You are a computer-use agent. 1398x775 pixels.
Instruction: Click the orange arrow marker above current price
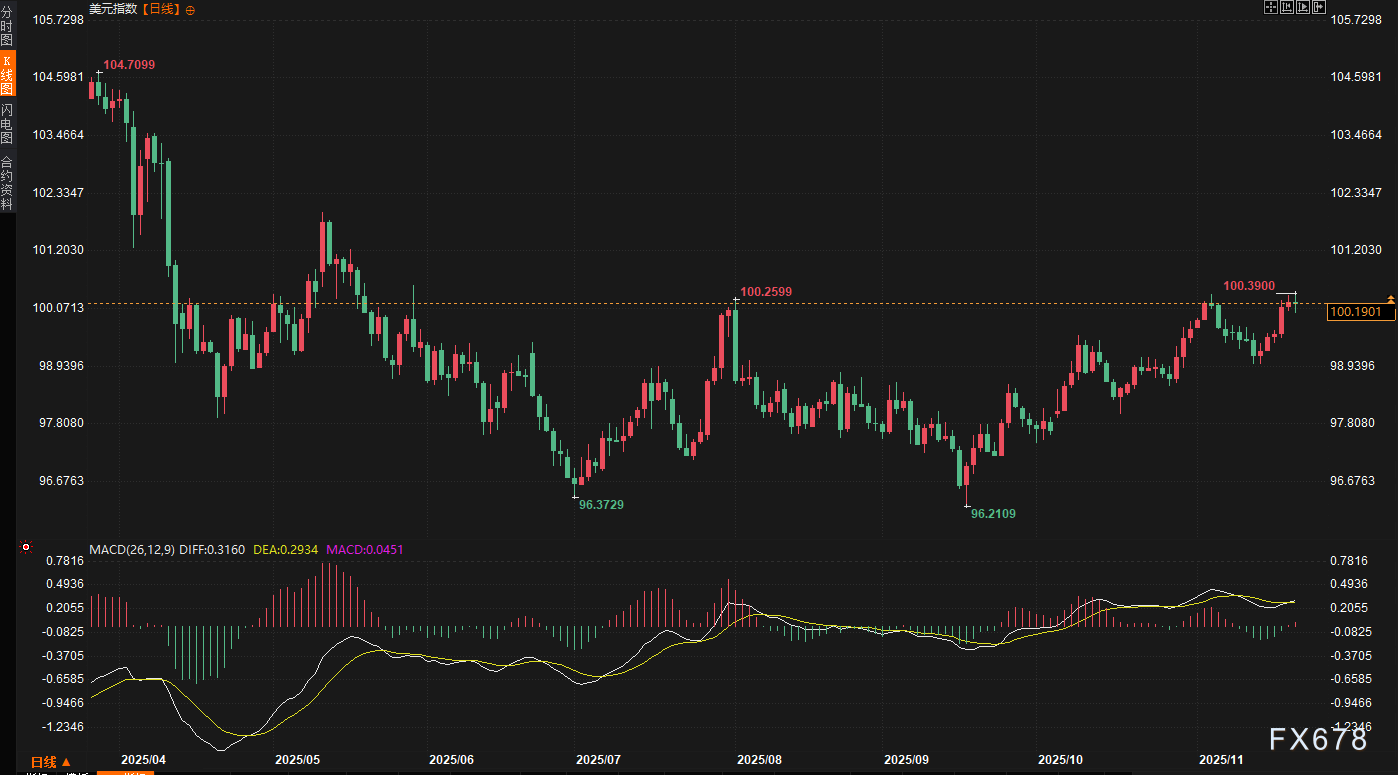click(1390, 298)
